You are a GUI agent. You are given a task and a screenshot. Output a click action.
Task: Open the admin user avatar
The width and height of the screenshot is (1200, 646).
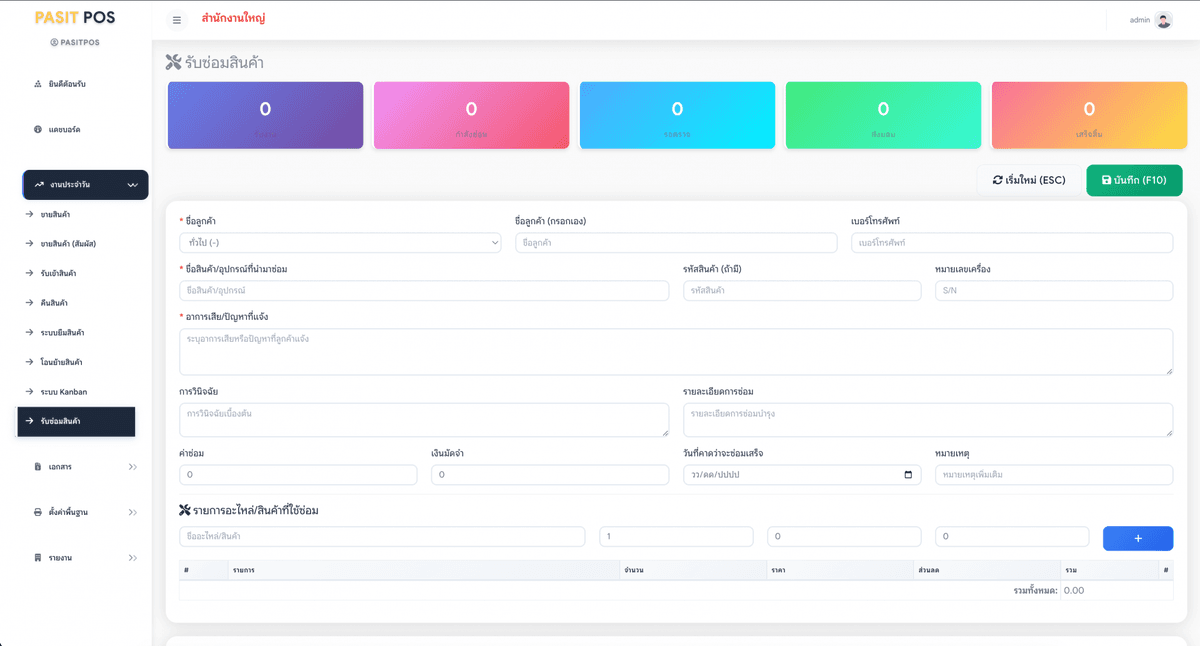1163,20
